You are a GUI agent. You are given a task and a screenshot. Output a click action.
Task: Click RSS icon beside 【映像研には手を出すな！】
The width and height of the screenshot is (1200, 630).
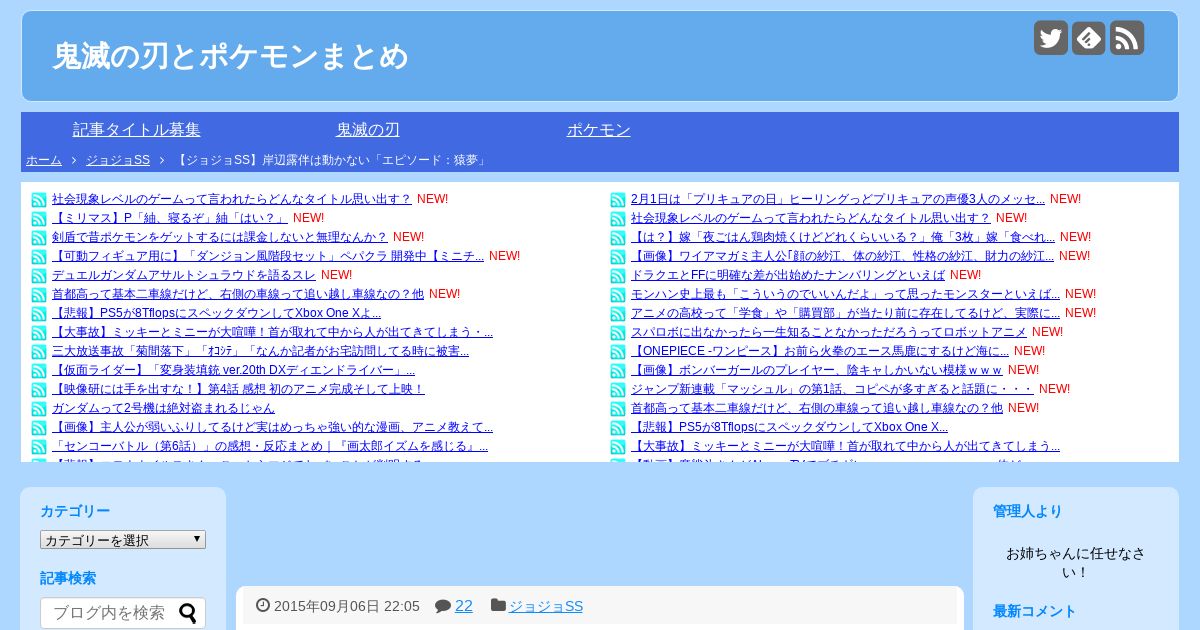pyautogui.click(x=39, y=390)
